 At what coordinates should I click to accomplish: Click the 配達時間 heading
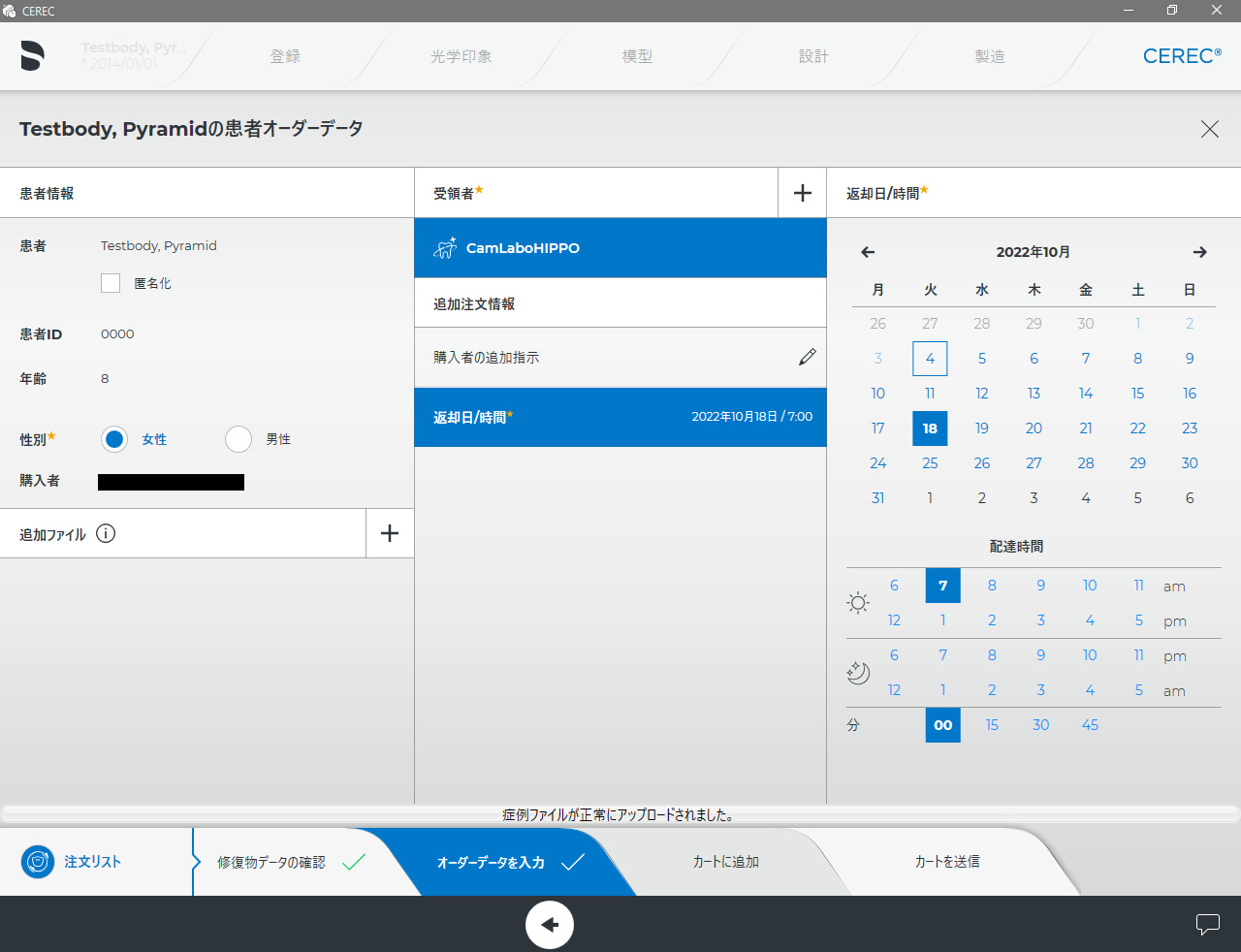1016,547
